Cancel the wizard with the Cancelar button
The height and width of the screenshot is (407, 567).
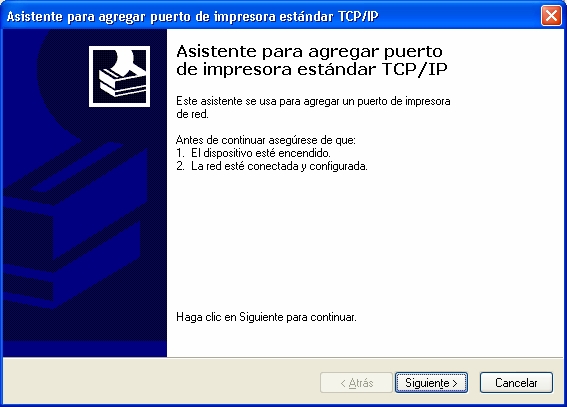(x=516, y=382)
